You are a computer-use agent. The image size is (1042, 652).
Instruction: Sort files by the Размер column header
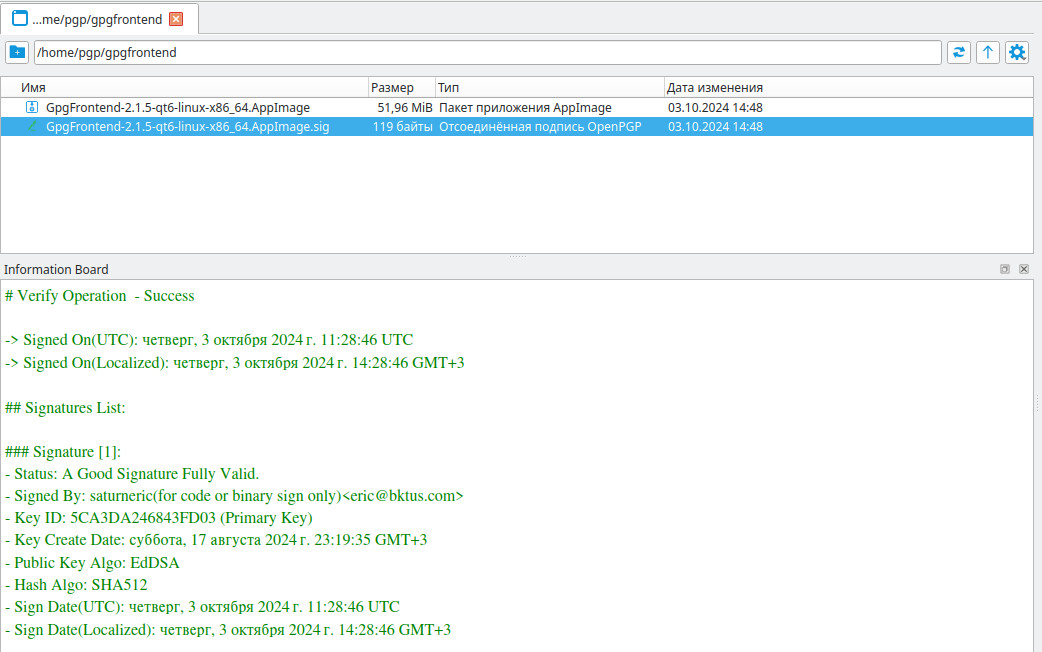[401, 87]
